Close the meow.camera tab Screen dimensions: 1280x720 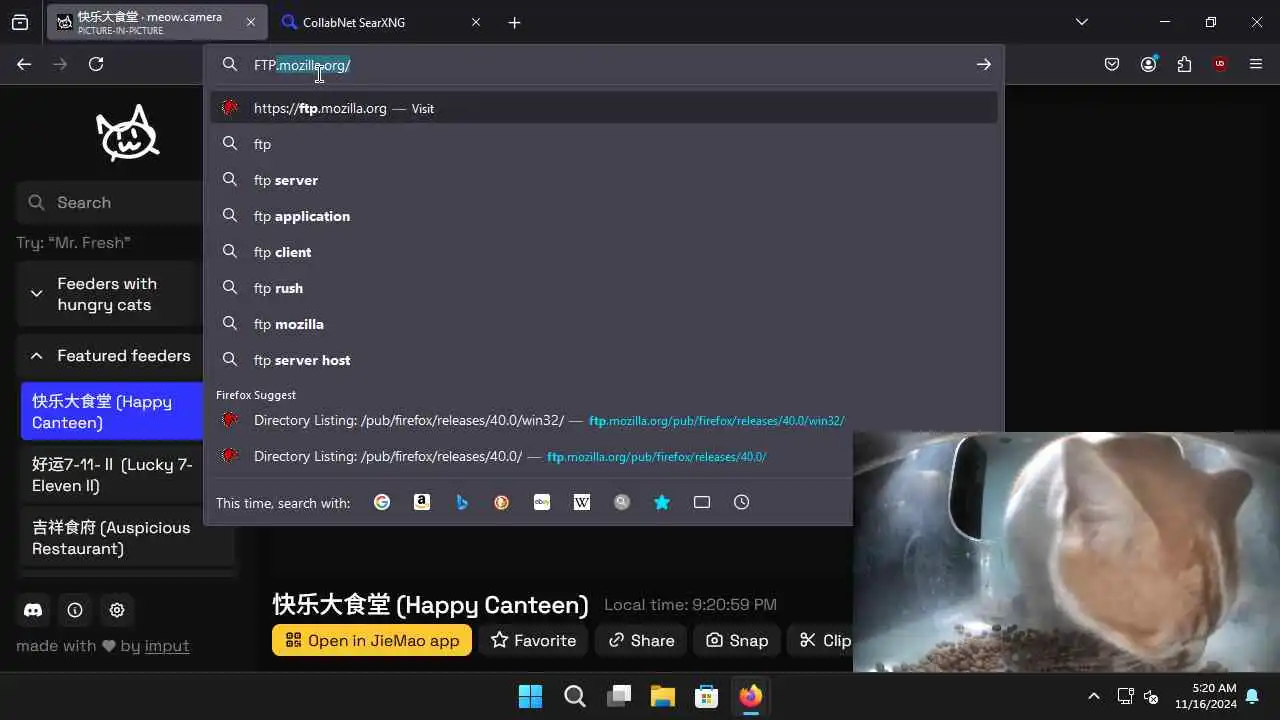coord(250,22)
